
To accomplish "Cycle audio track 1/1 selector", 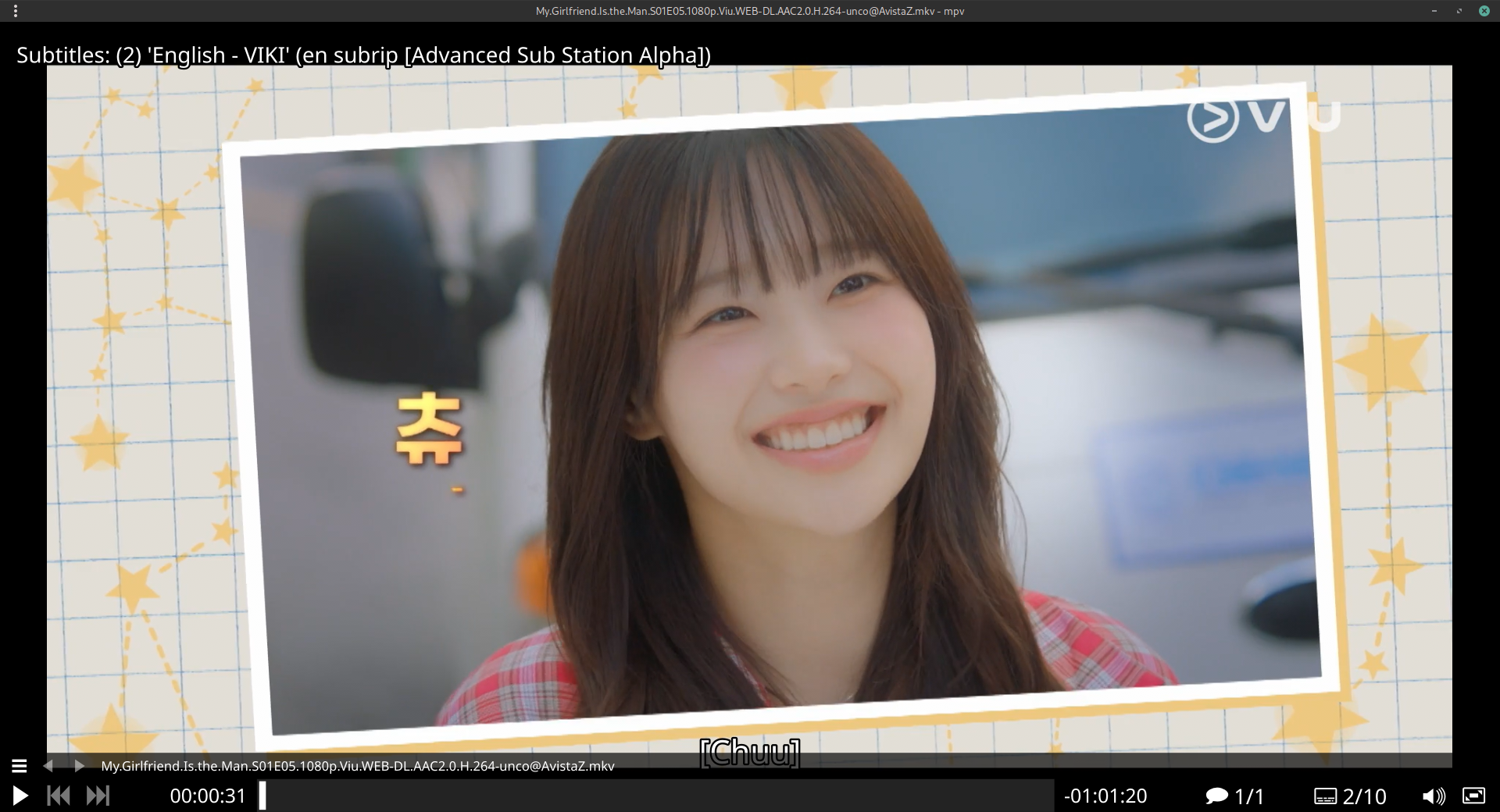I will tap(1234, 796).
